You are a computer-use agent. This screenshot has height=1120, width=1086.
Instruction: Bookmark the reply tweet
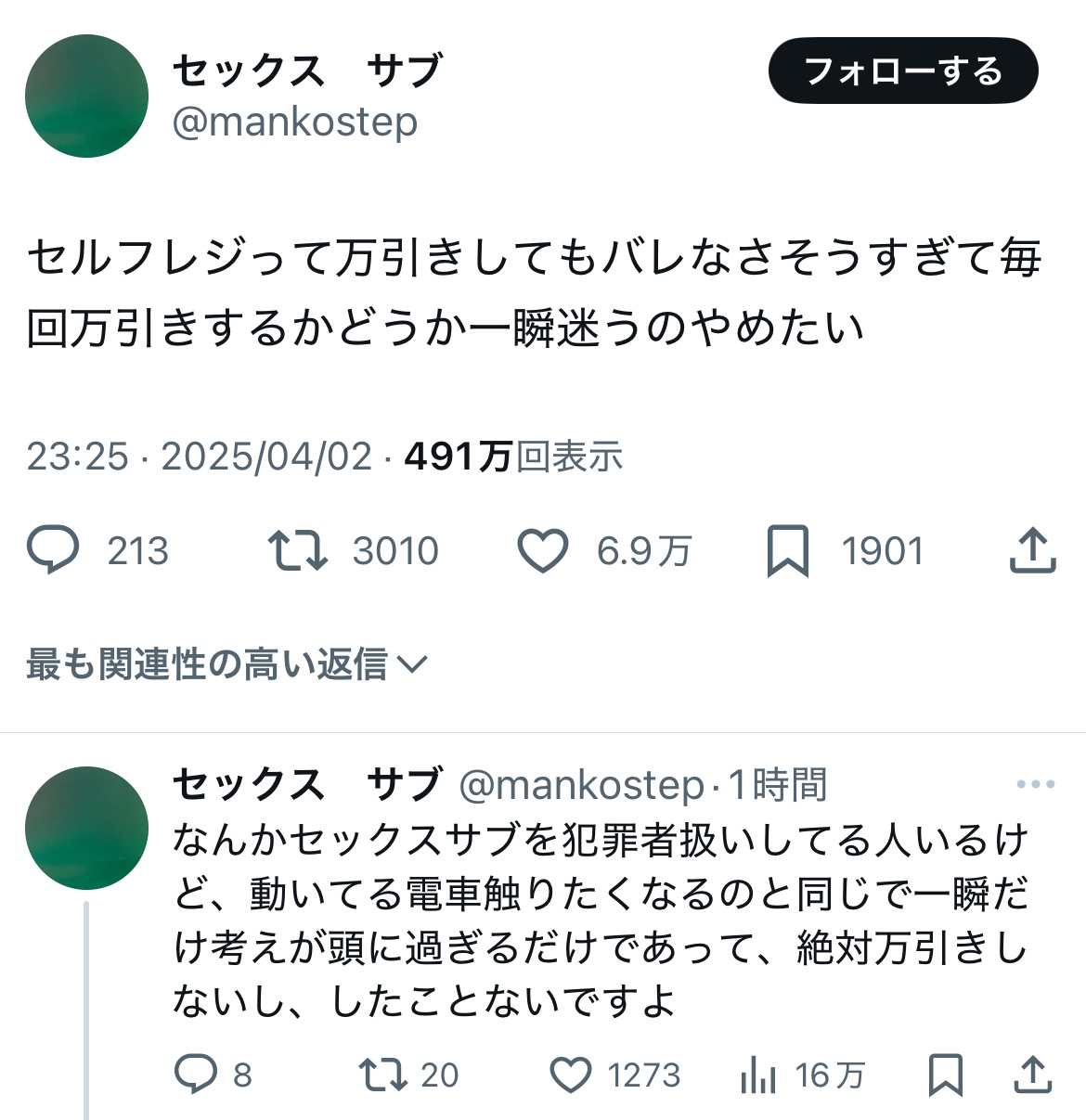(946, 1075)
